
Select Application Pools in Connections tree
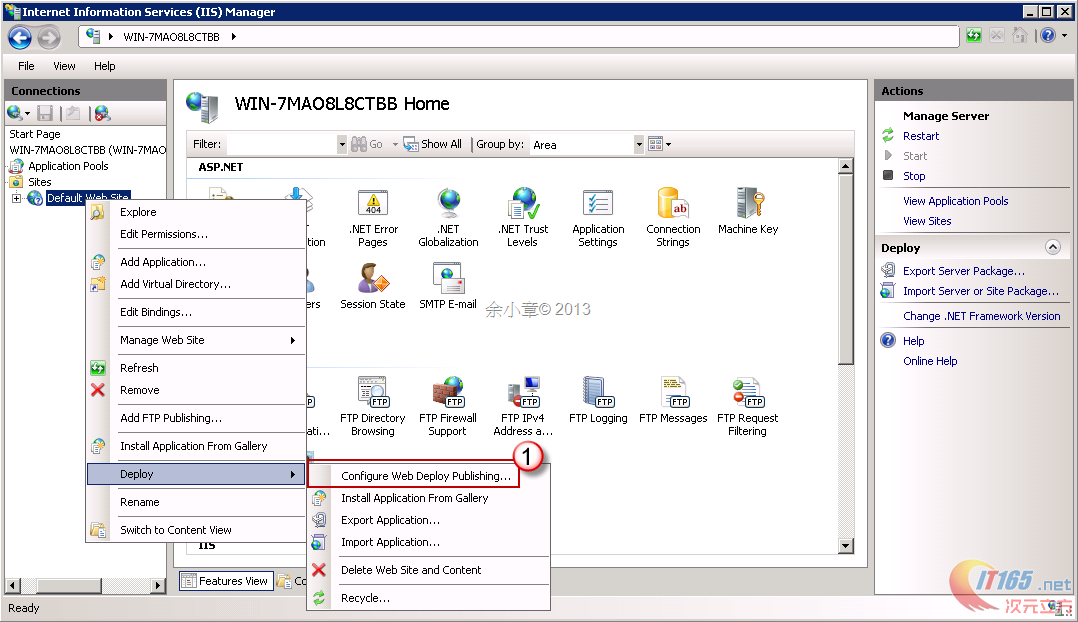(68, 166)
